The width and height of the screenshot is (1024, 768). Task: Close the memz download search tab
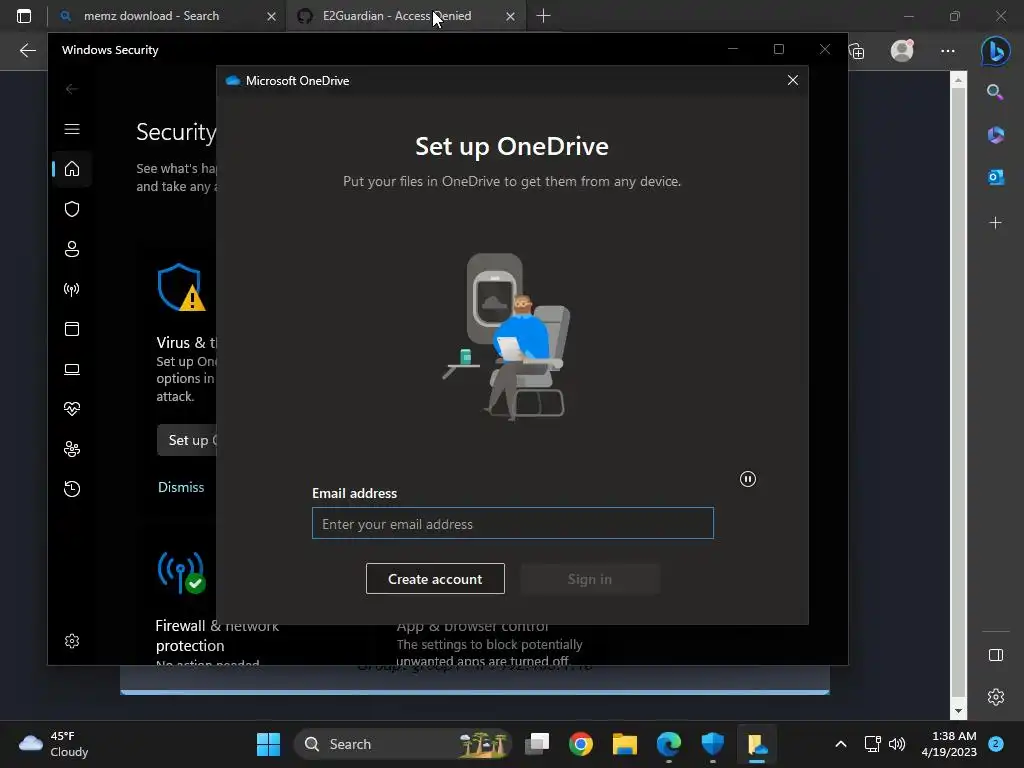(x=272, y=16)
